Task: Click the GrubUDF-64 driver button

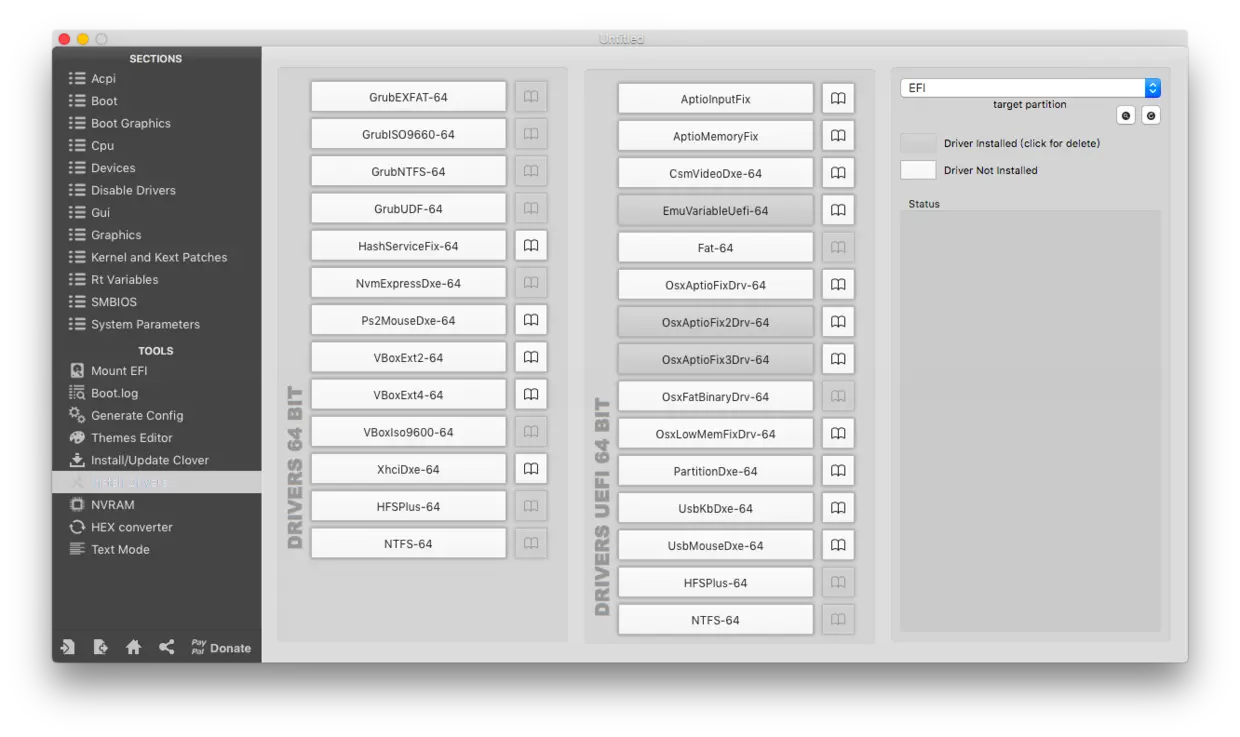Action: click(408, 208)
